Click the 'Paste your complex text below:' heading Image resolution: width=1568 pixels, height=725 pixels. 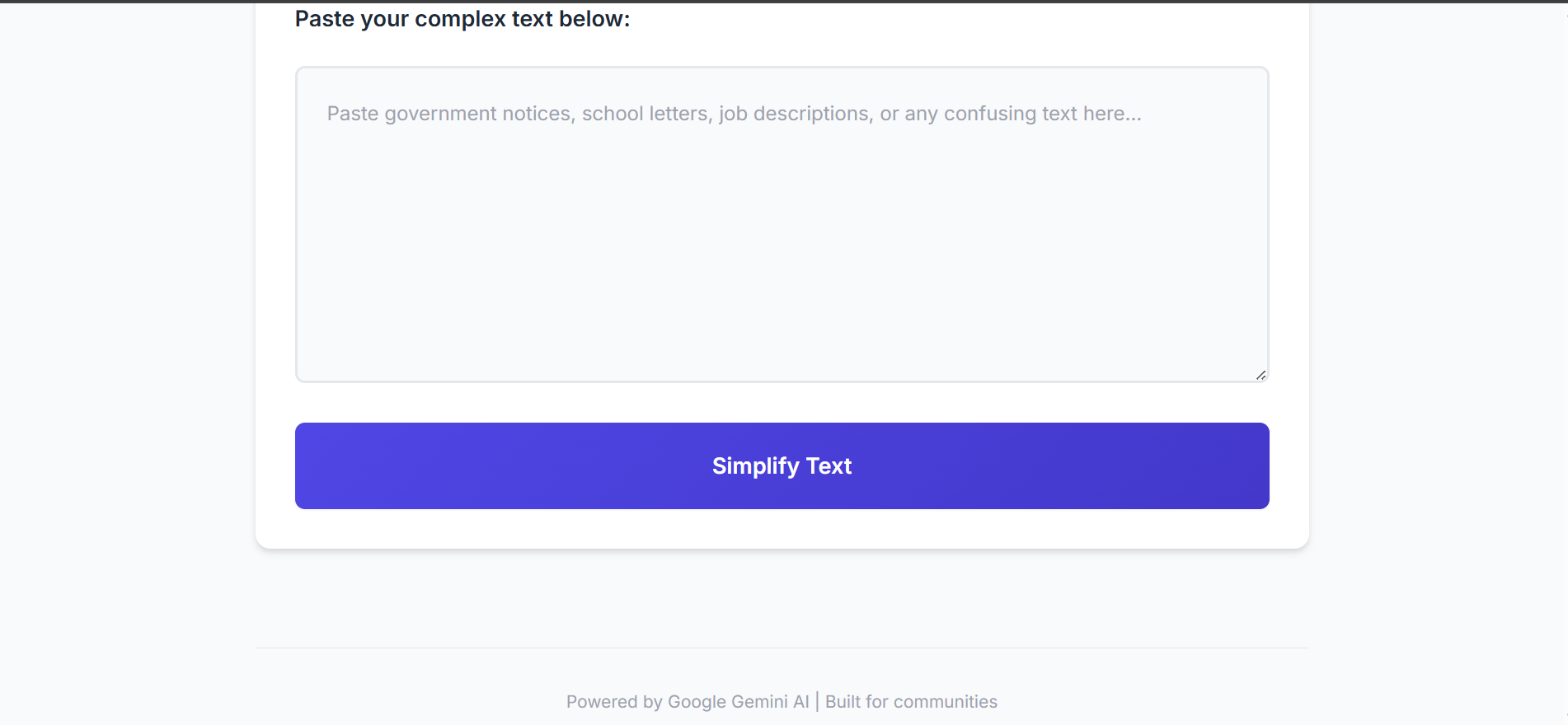[462, 19]
